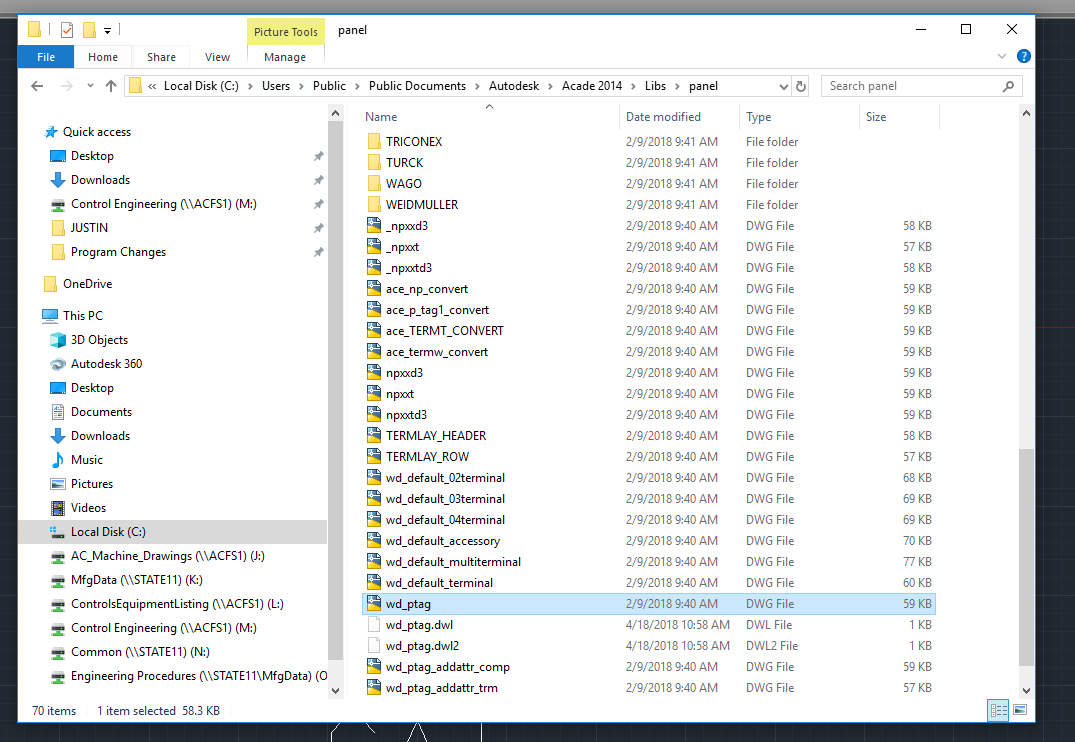
Task: Open the Manage tab under Picture Tools
Action: (285, 57)
